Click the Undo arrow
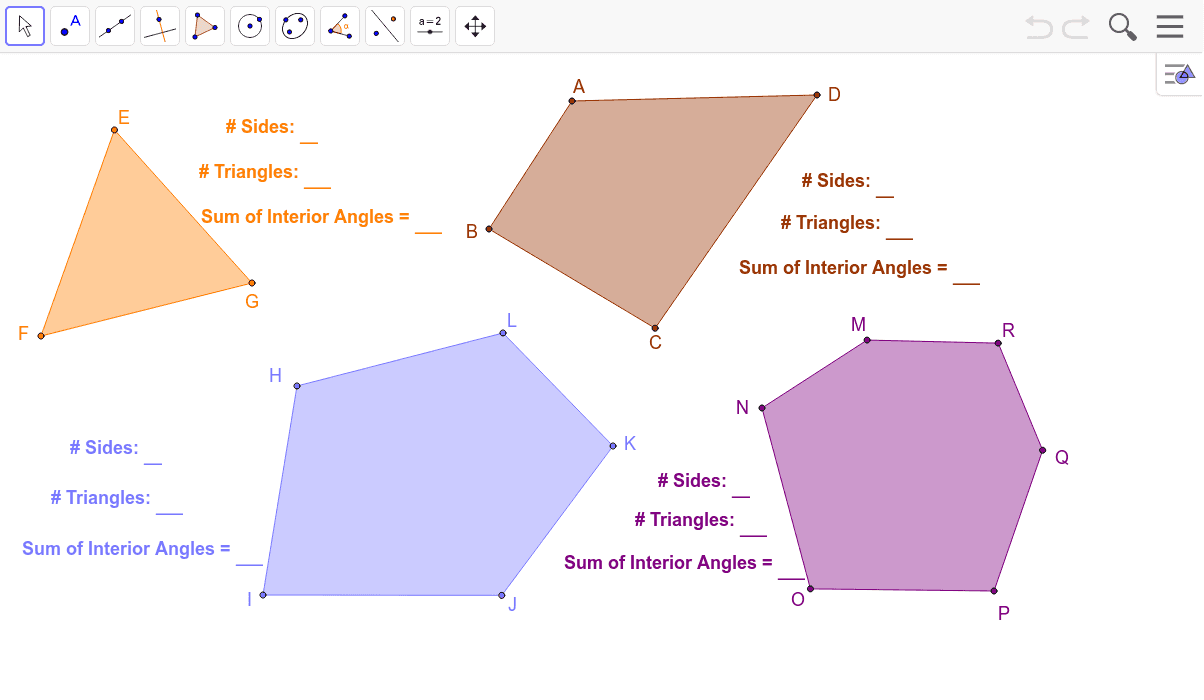The height and width of the screenshot is (700, 1204). 1040,27
